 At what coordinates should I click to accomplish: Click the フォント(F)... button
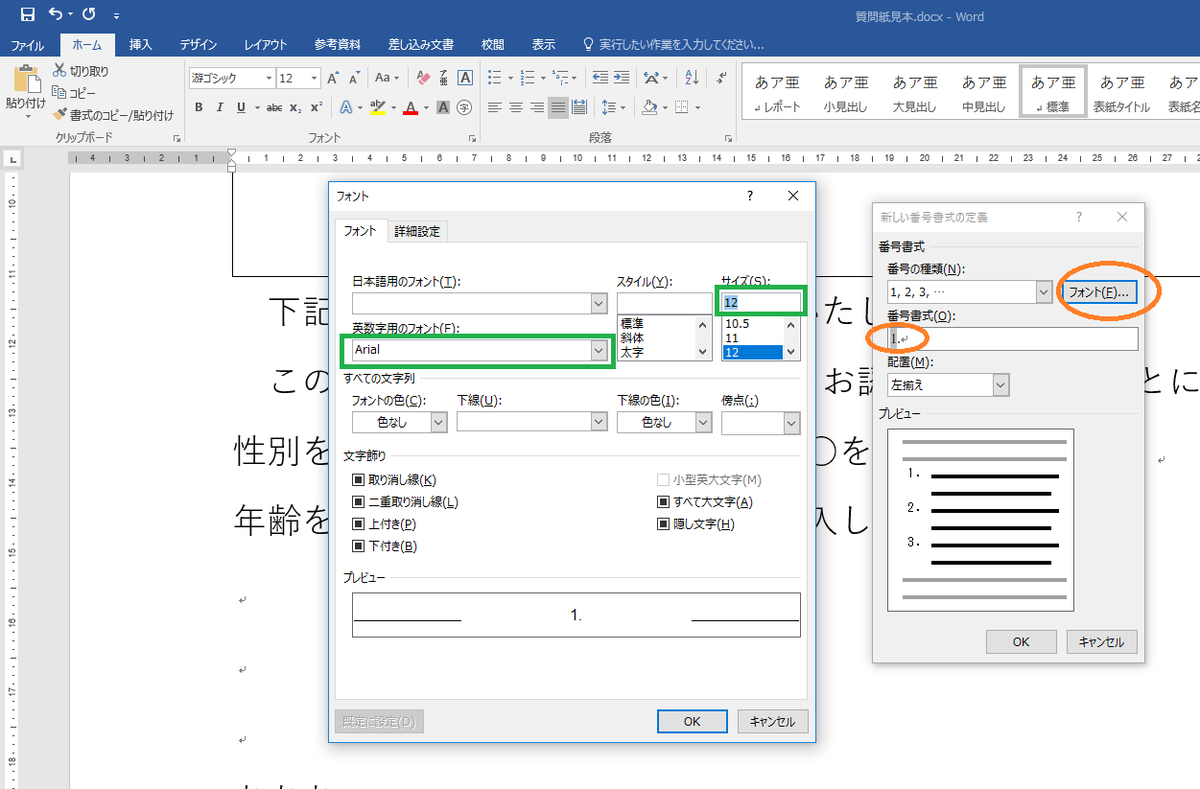(x=1098, y=292)
